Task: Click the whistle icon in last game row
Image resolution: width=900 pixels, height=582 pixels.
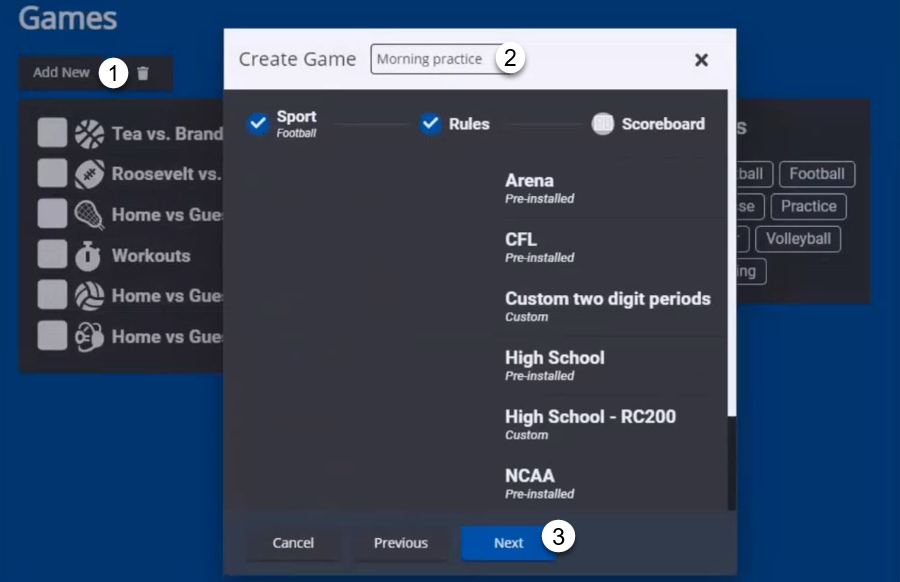Action: click(89, 336)
